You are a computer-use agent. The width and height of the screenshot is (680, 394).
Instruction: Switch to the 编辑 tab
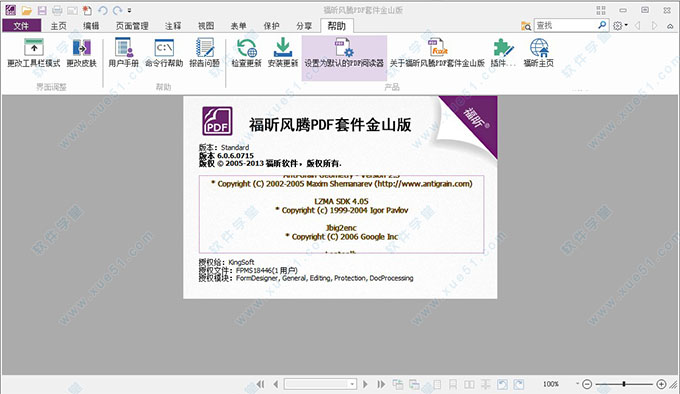coord(91,26)
